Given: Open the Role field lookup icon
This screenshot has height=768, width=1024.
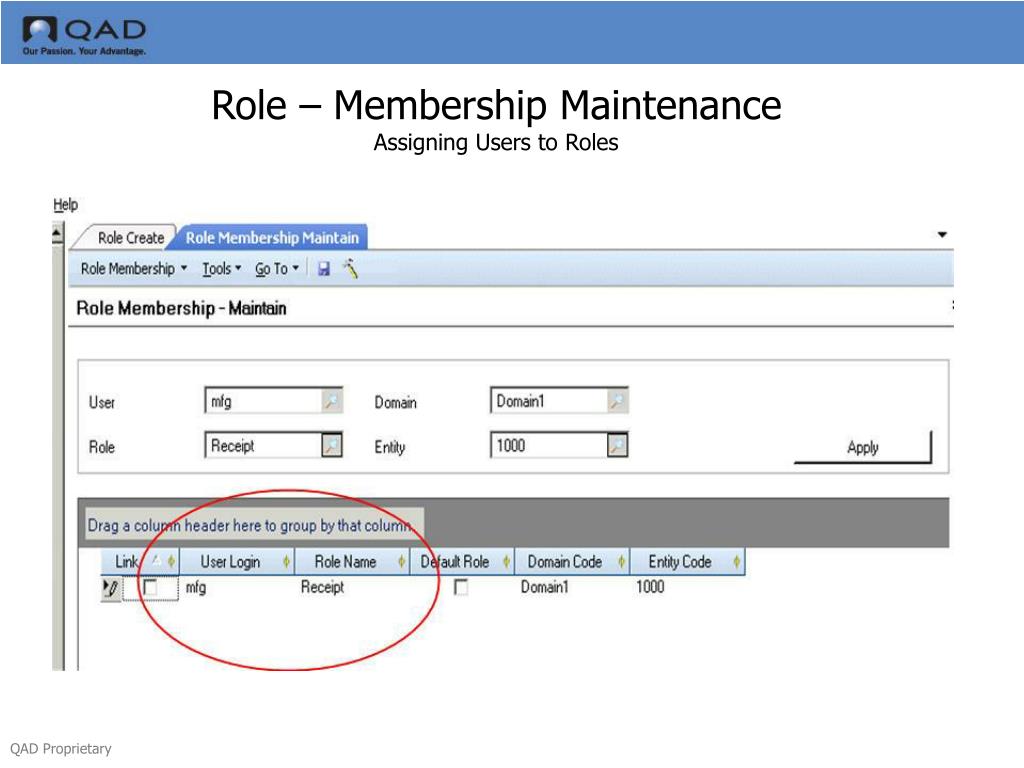Looking at the screenshot, I should point(333,444).
